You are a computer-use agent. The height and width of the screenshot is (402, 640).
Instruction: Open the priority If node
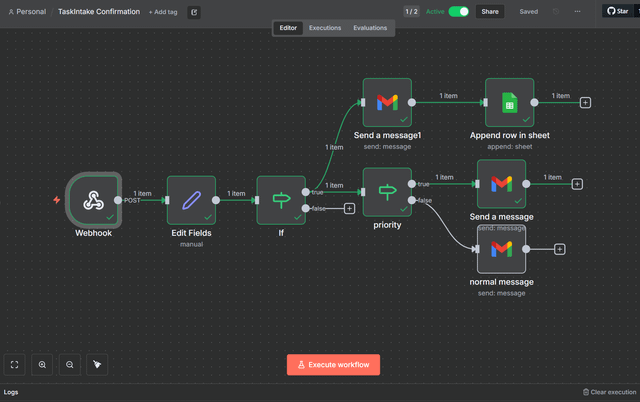[x=387, y=192]
